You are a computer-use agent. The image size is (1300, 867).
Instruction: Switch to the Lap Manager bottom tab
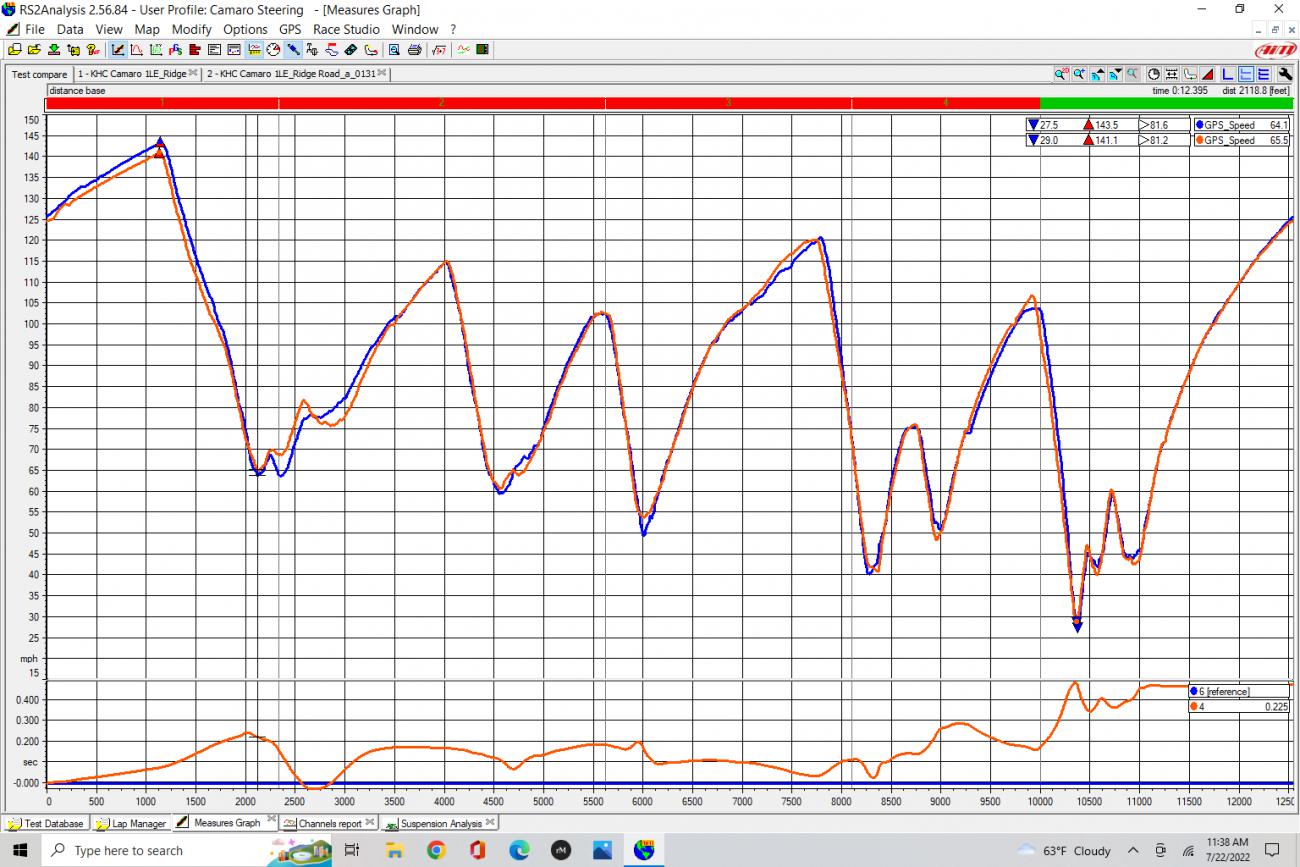(131, 824)
